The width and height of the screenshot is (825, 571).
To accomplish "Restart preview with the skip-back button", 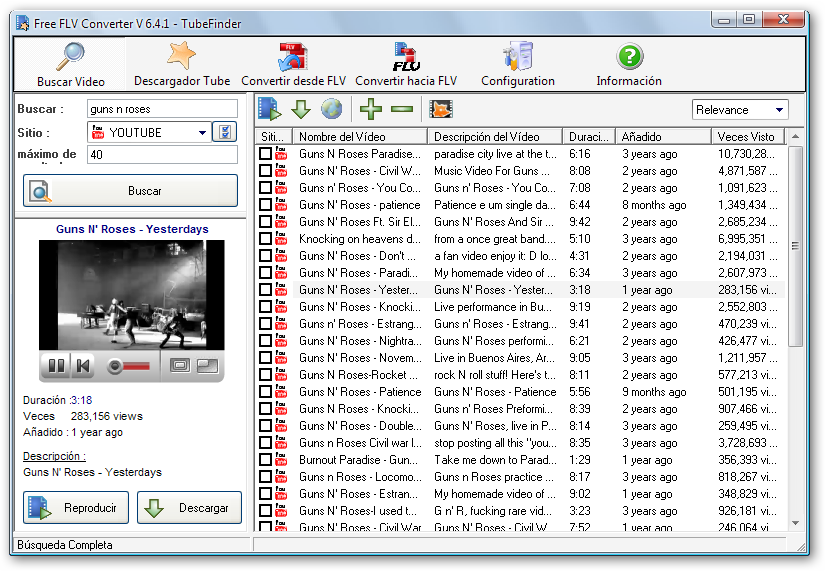I will 83,366.
